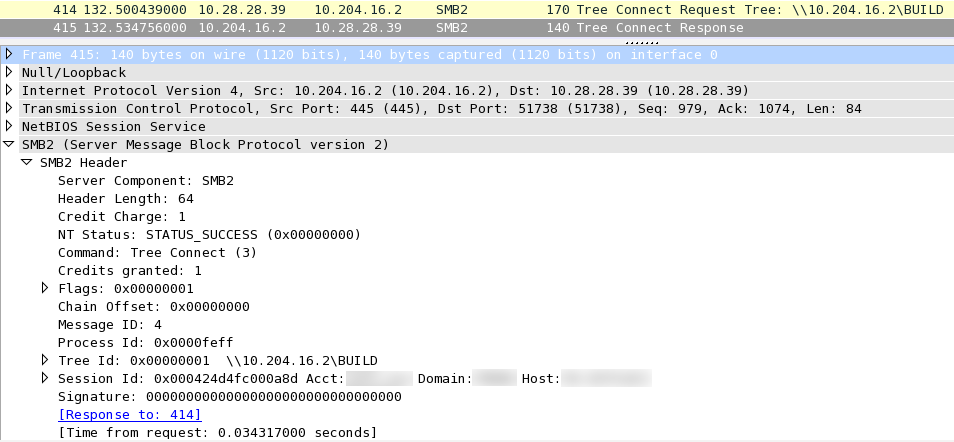Click Tree Id share path \\10.204.16.2\BUILD
This screenshot has width=954, height=442.
[302, 360]
